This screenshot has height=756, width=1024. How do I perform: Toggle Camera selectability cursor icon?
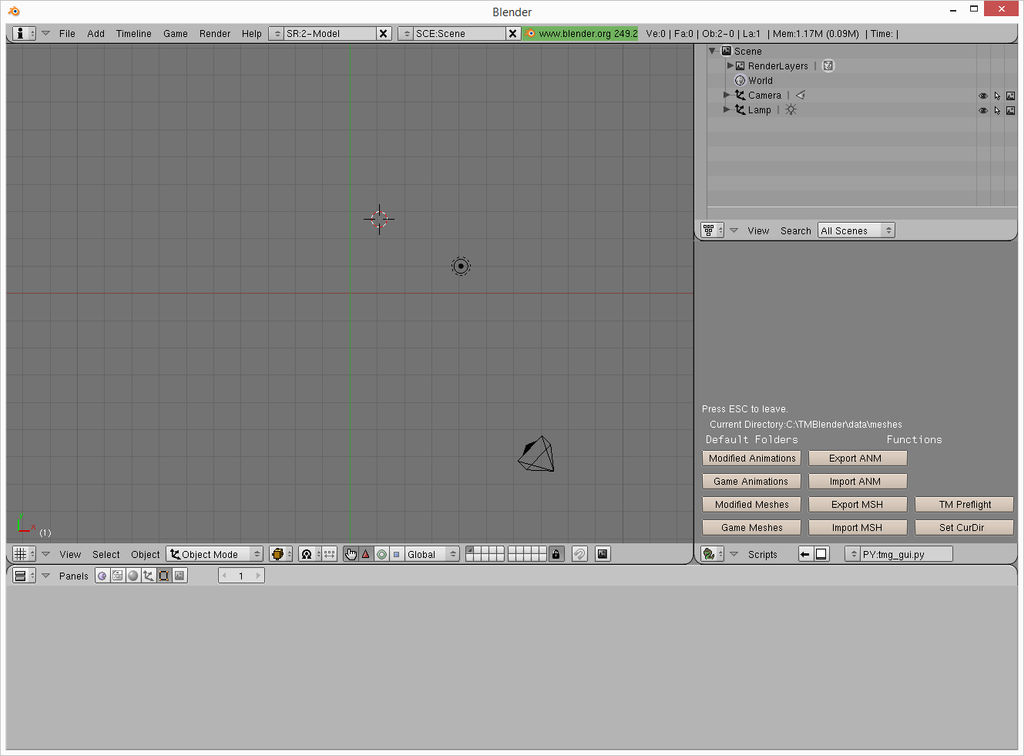click(997, 96)
